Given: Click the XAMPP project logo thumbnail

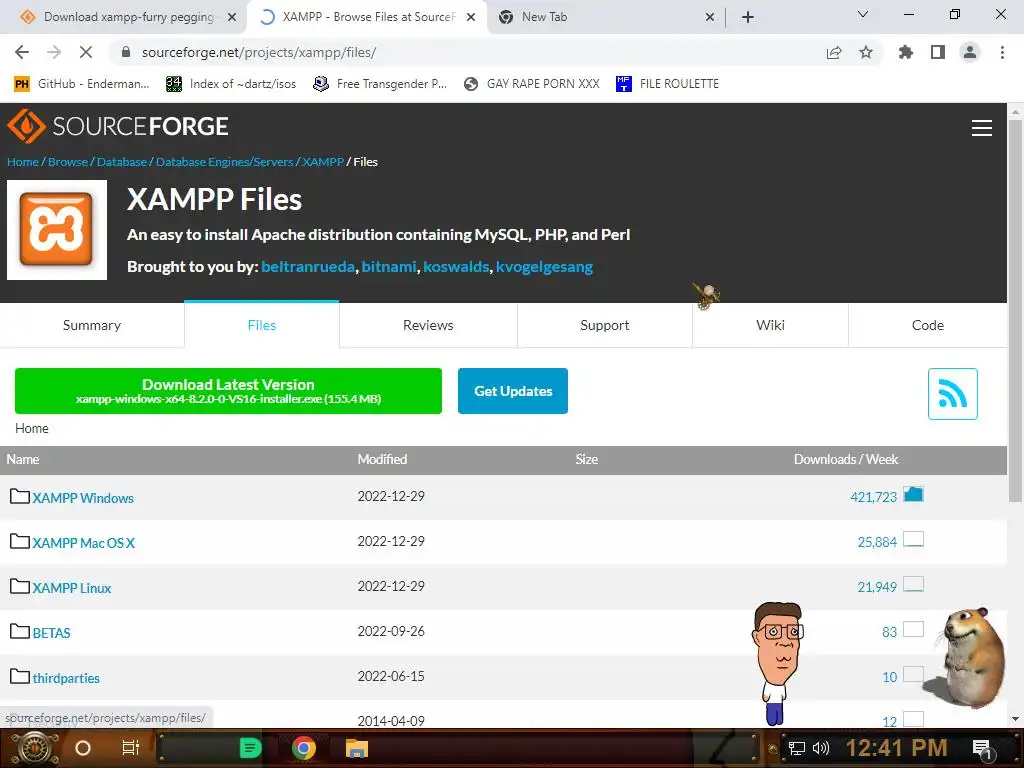Looking at the screenshot, I should click(x=57, y=230).
